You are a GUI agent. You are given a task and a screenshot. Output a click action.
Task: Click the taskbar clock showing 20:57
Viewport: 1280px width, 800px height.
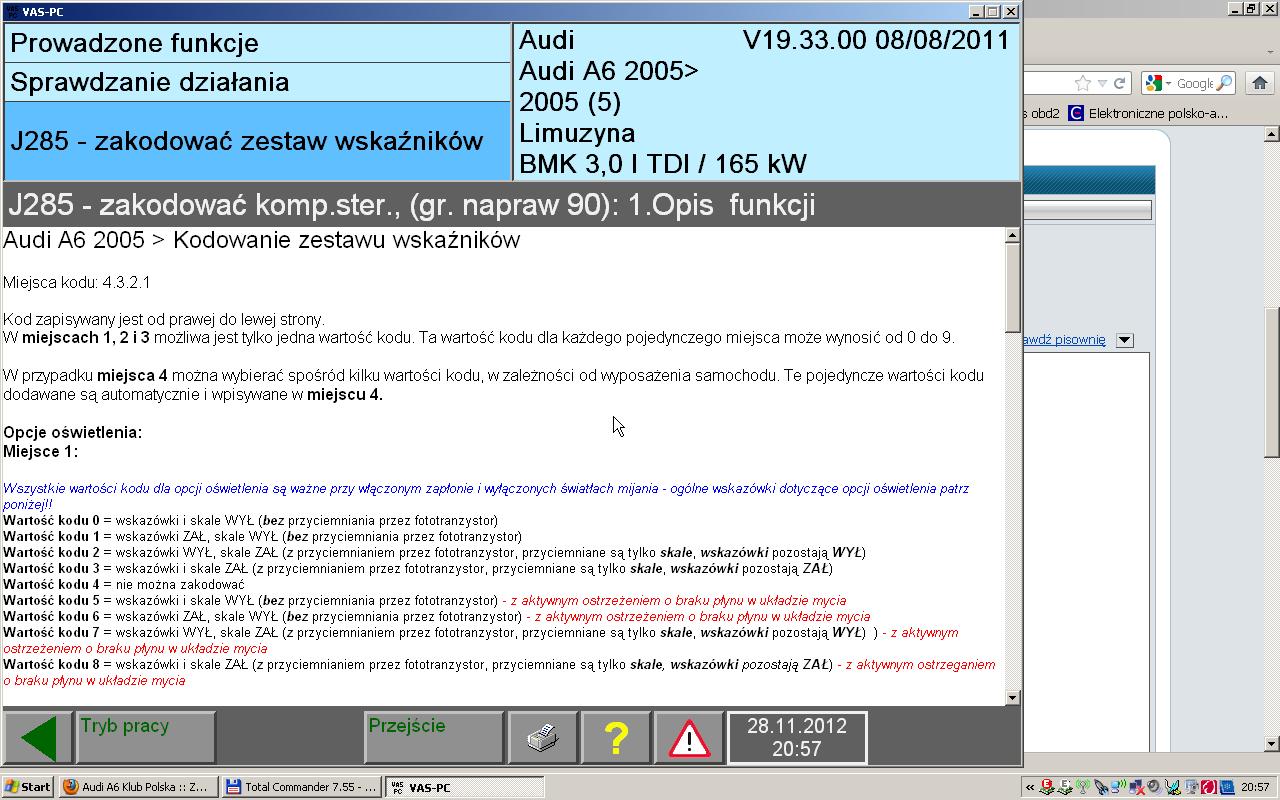click(x=1255, y=787)
